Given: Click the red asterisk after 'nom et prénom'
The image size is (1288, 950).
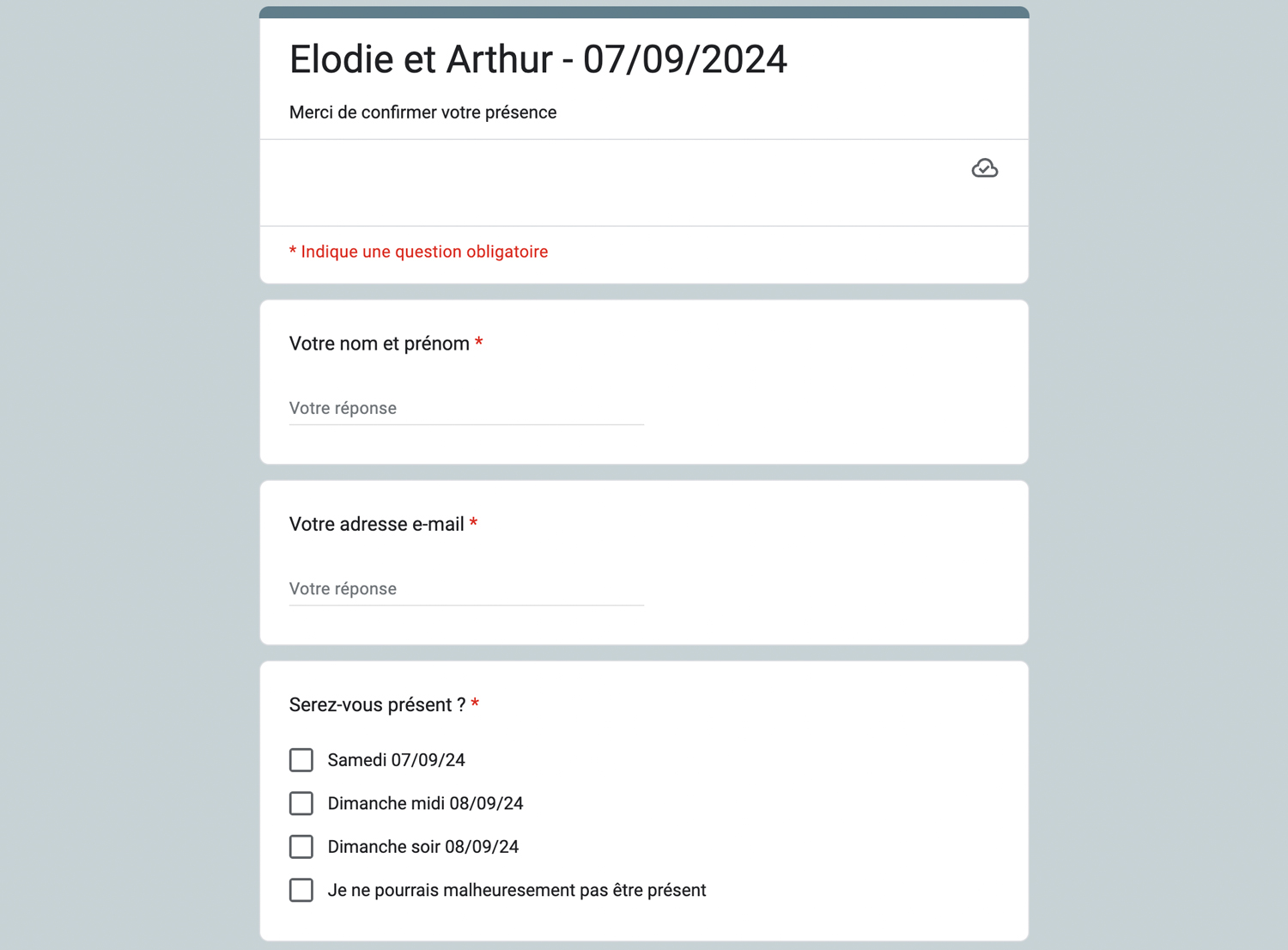Looking at the screenshot, I should [478, 342].
